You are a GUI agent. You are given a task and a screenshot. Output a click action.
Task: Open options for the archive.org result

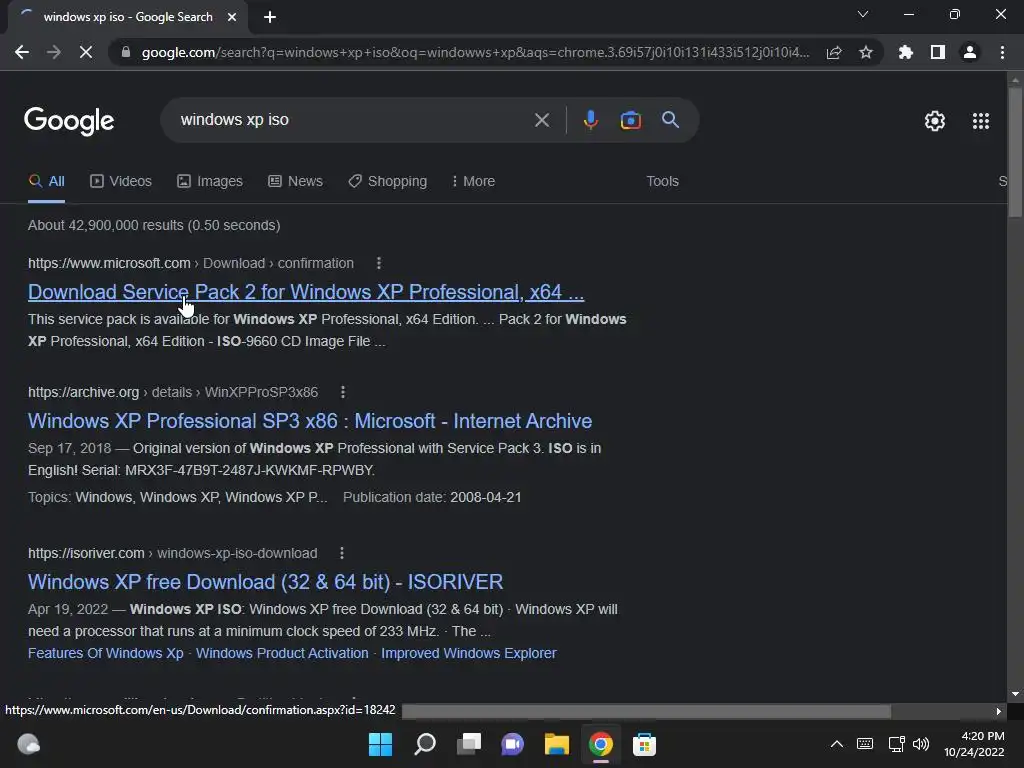coord(343,392)
